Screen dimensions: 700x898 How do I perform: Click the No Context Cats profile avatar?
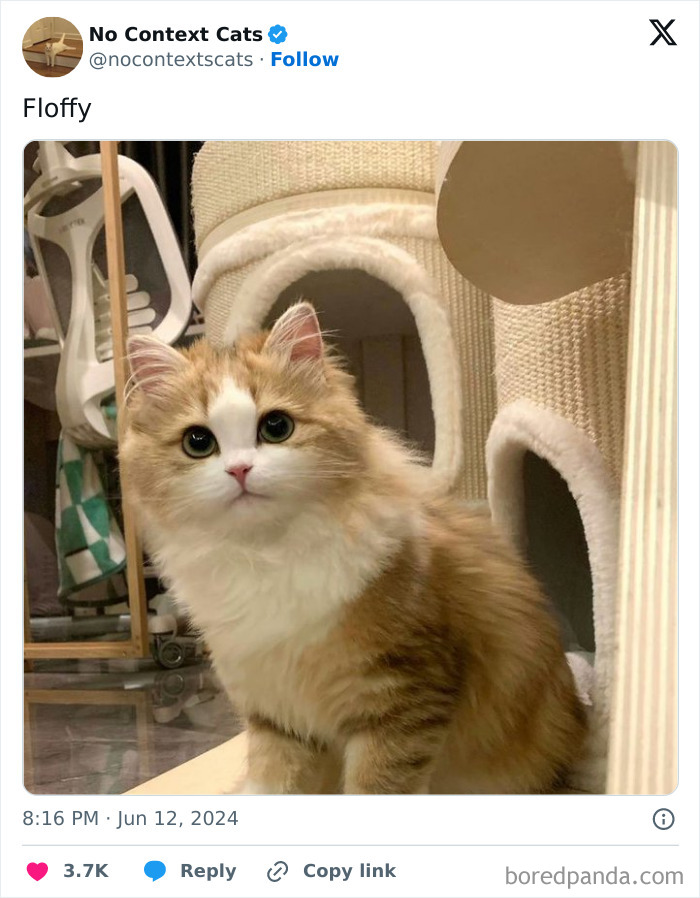(x=52, y=46)
